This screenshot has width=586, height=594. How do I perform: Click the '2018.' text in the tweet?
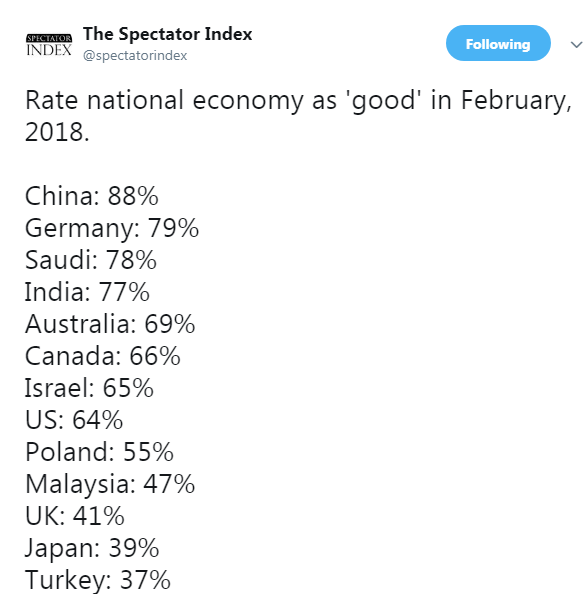pos(57,132)
